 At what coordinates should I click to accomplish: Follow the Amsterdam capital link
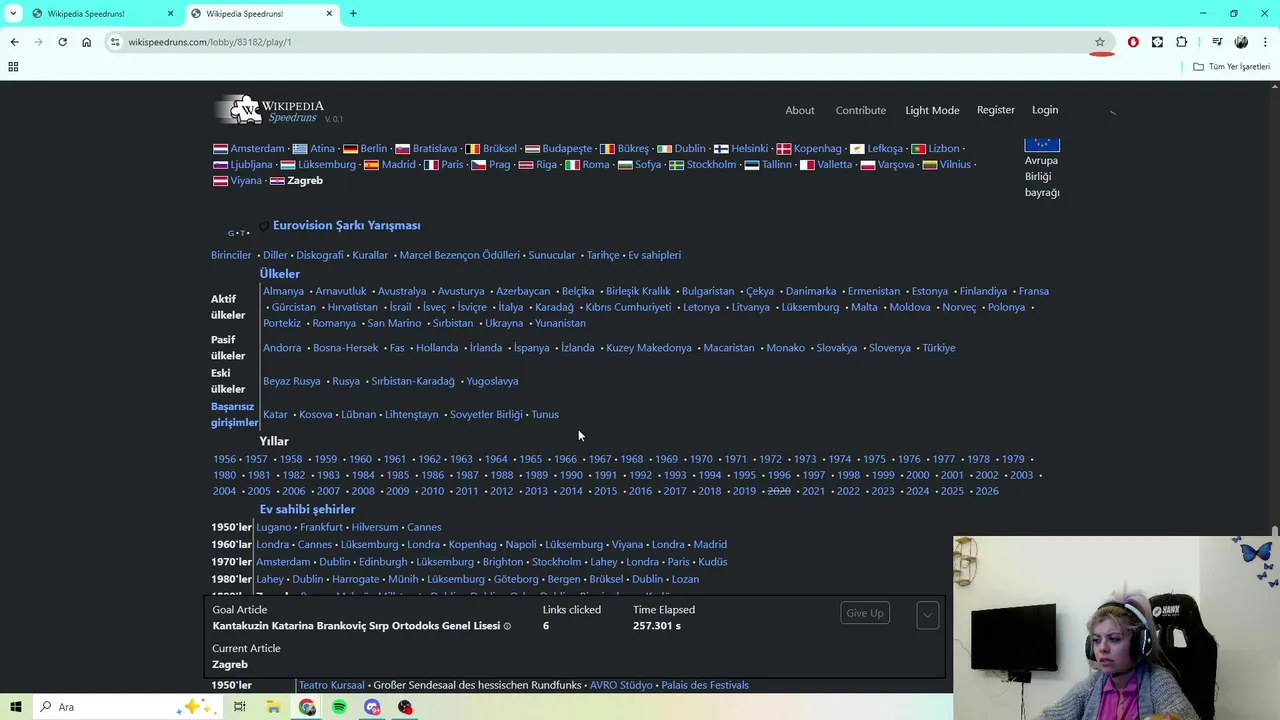pos(257,149)
